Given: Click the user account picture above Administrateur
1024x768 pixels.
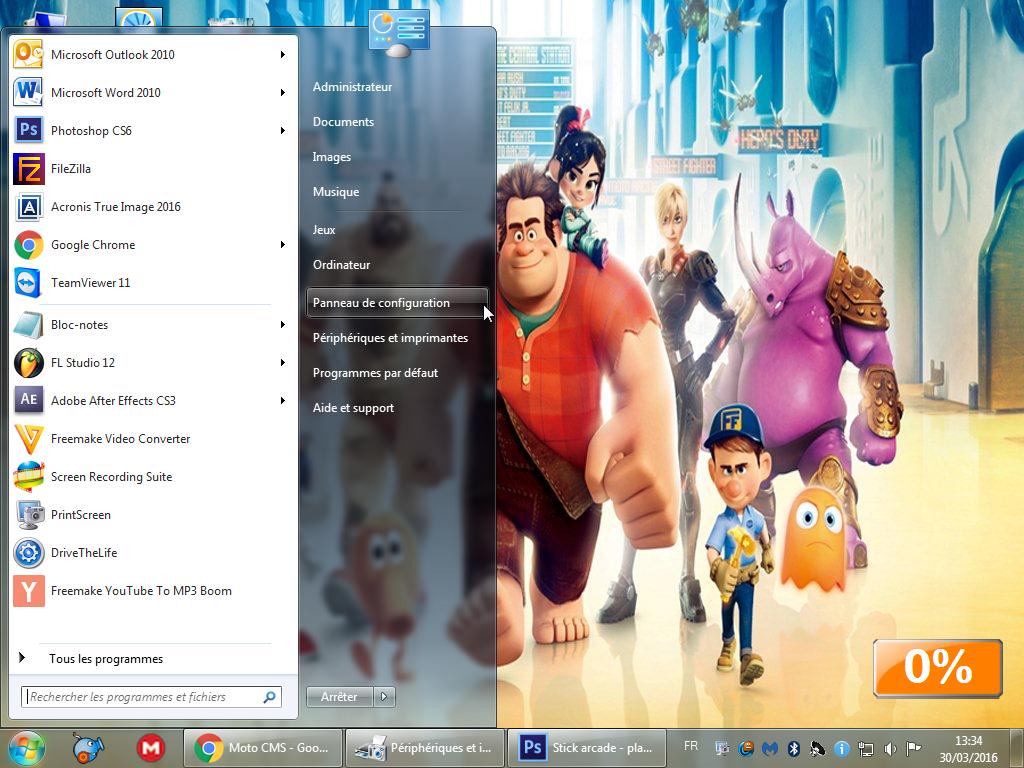Looking at the screenshot, I should click(x=398, y=31).
